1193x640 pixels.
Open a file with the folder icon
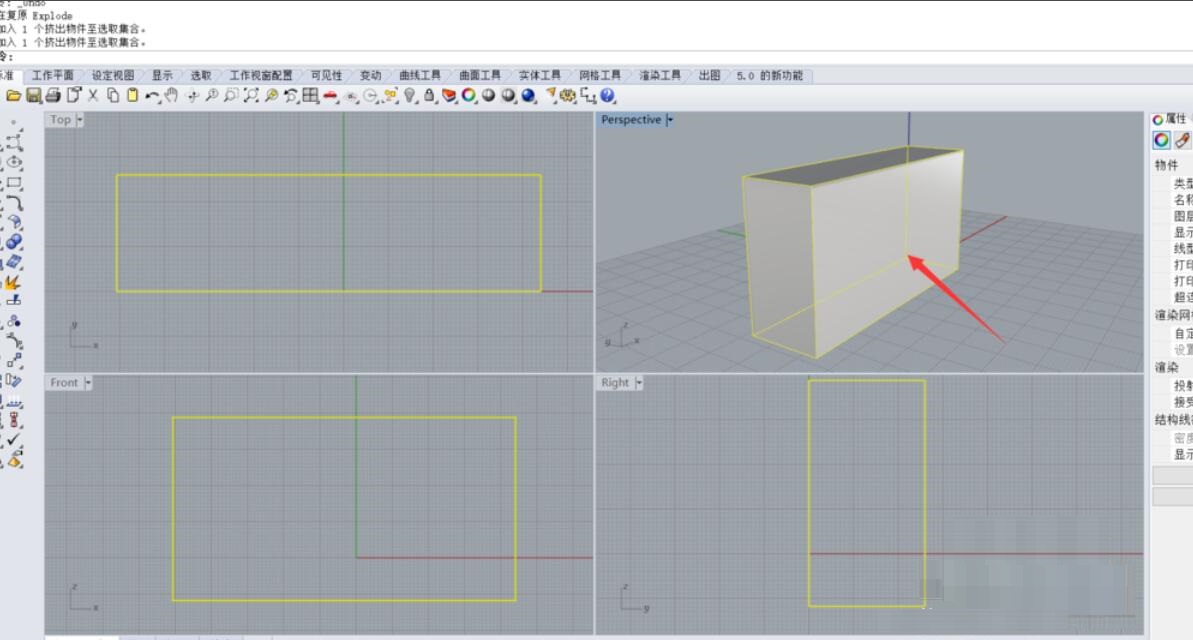(x=13, y=95)
